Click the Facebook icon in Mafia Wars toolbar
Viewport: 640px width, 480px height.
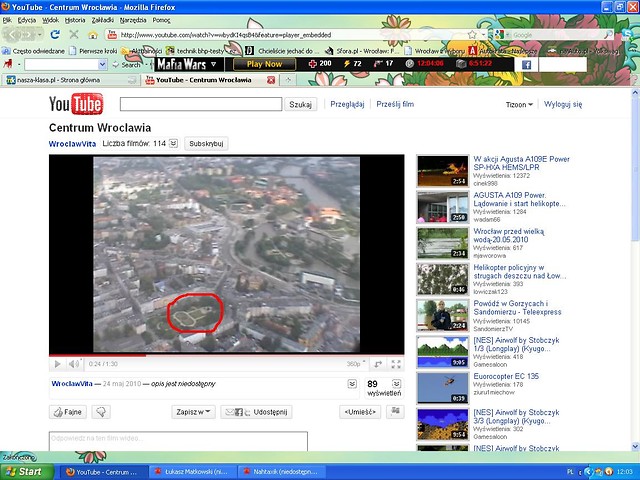pyautogui.click(x=527, y=64)
